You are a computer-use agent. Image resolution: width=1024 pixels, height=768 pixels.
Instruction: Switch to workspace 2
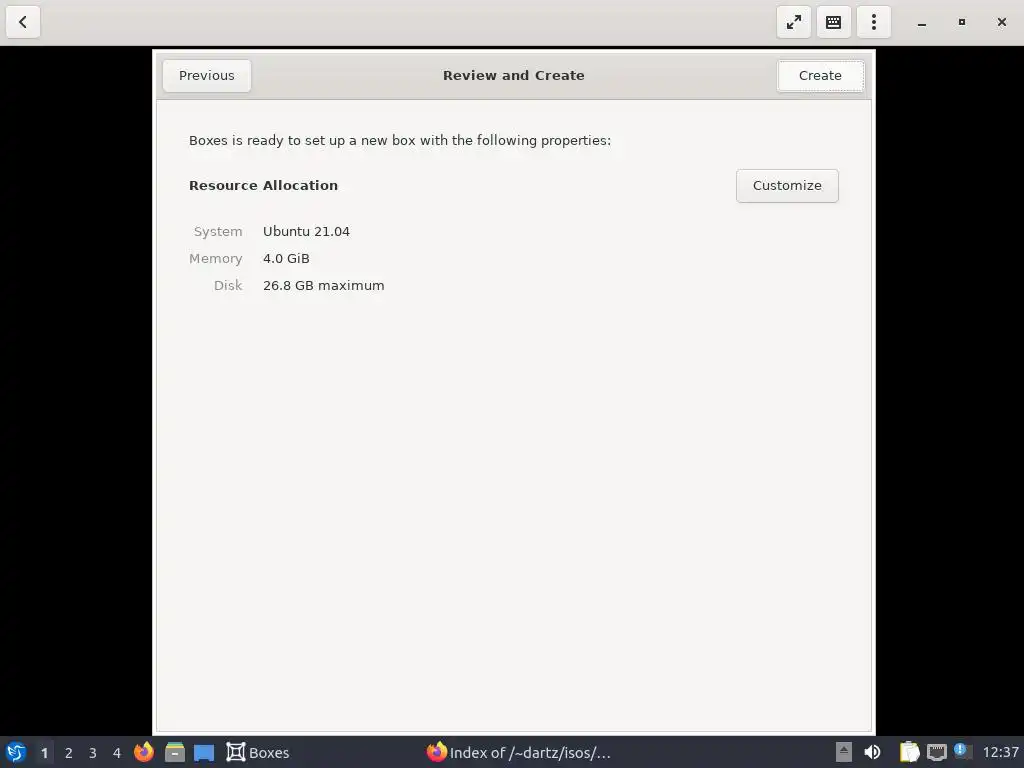[69, 753]
